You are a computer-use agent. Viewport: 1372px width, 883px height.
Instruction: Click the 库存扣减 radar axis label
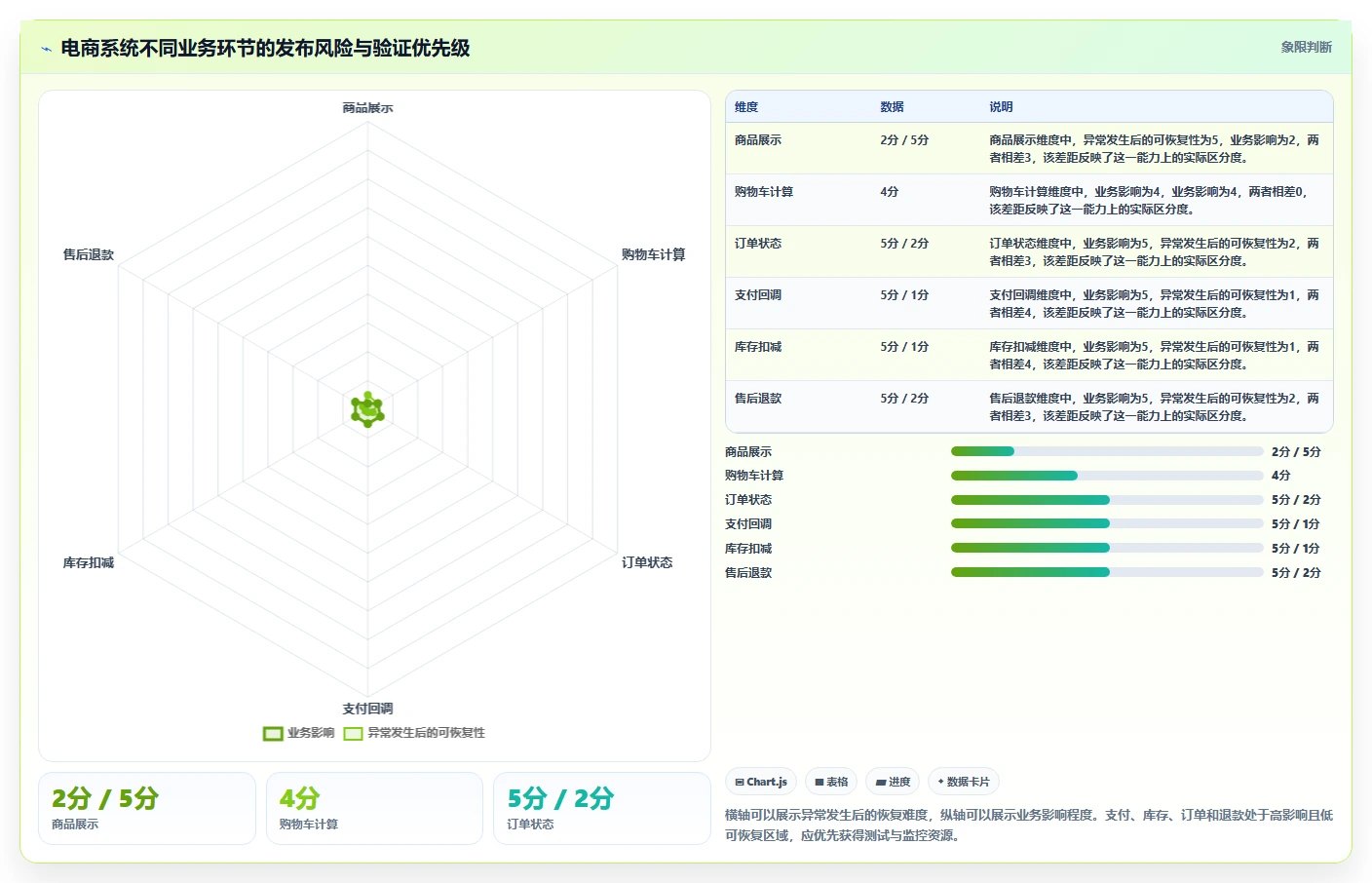(89, 562)
